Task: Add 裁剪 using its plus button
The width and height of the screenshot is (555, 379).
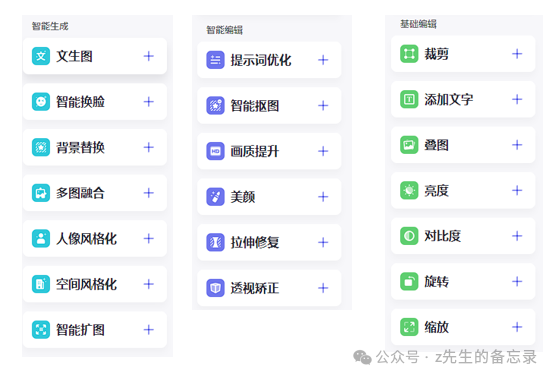Action: [x=517, y=54]
